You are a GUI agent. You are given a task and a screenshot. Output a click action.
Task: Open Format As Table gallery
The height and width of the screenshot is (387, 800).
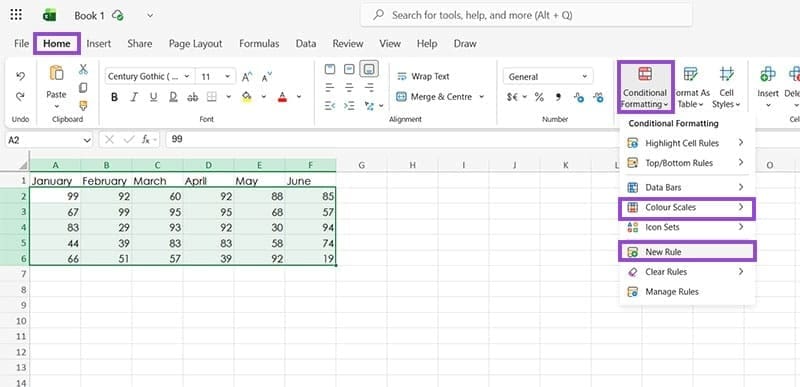click(690, 87)
